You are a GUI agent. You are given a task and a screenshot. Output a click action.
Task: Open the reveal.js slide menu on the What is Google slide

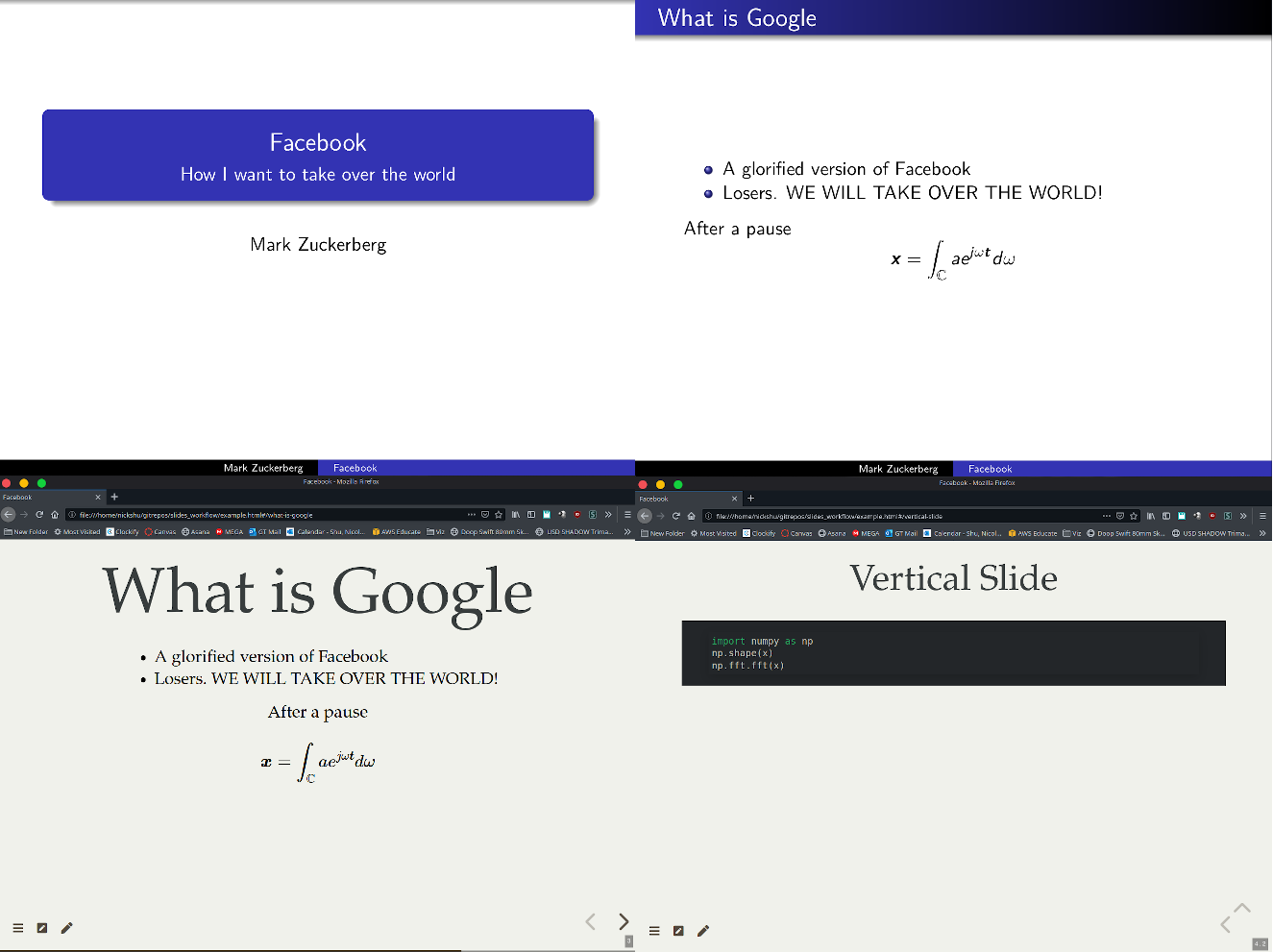click(17, 928)
